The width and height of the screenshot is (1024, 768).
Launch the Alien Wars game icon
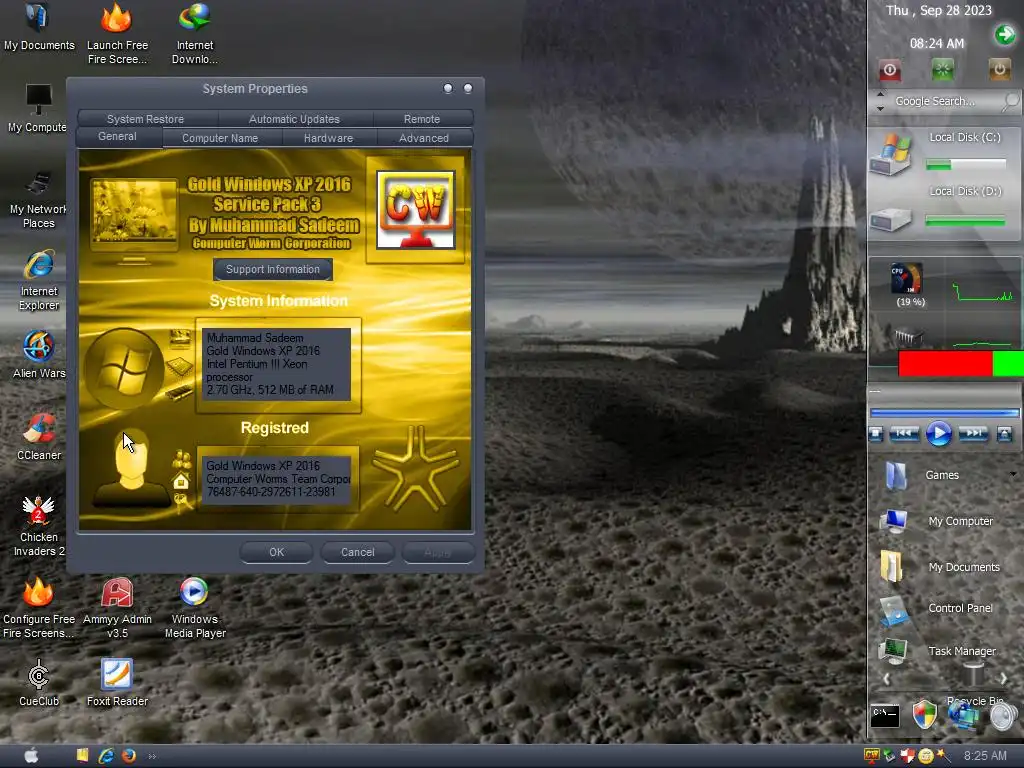[x=39, y=355]
